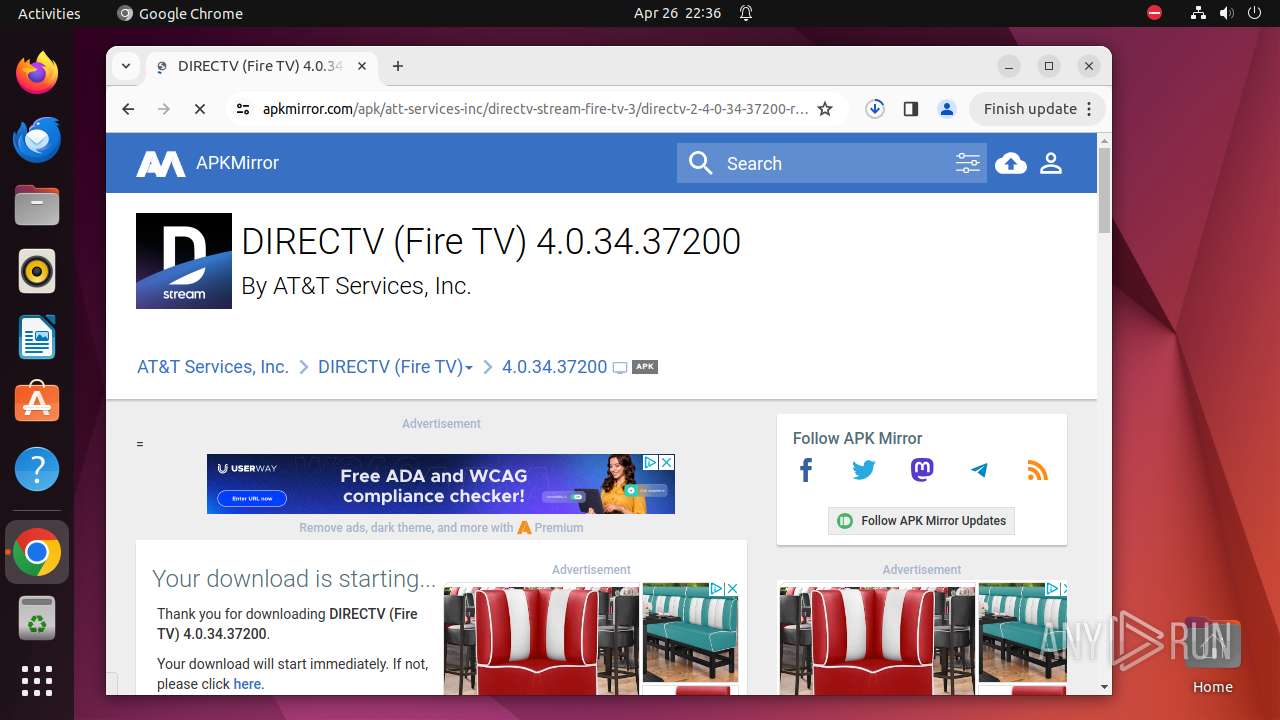The image size is (1280, 720).
Task: Open Ubuntu Software store icon
Action: click(x=37, y=403)
